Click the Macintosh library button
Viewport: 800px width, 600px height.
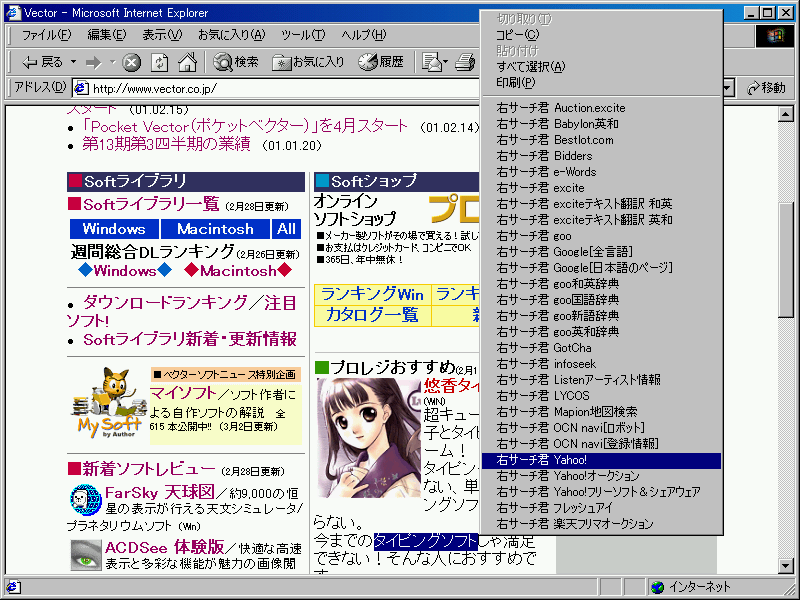pyautogui.click(x=215, y=229)
